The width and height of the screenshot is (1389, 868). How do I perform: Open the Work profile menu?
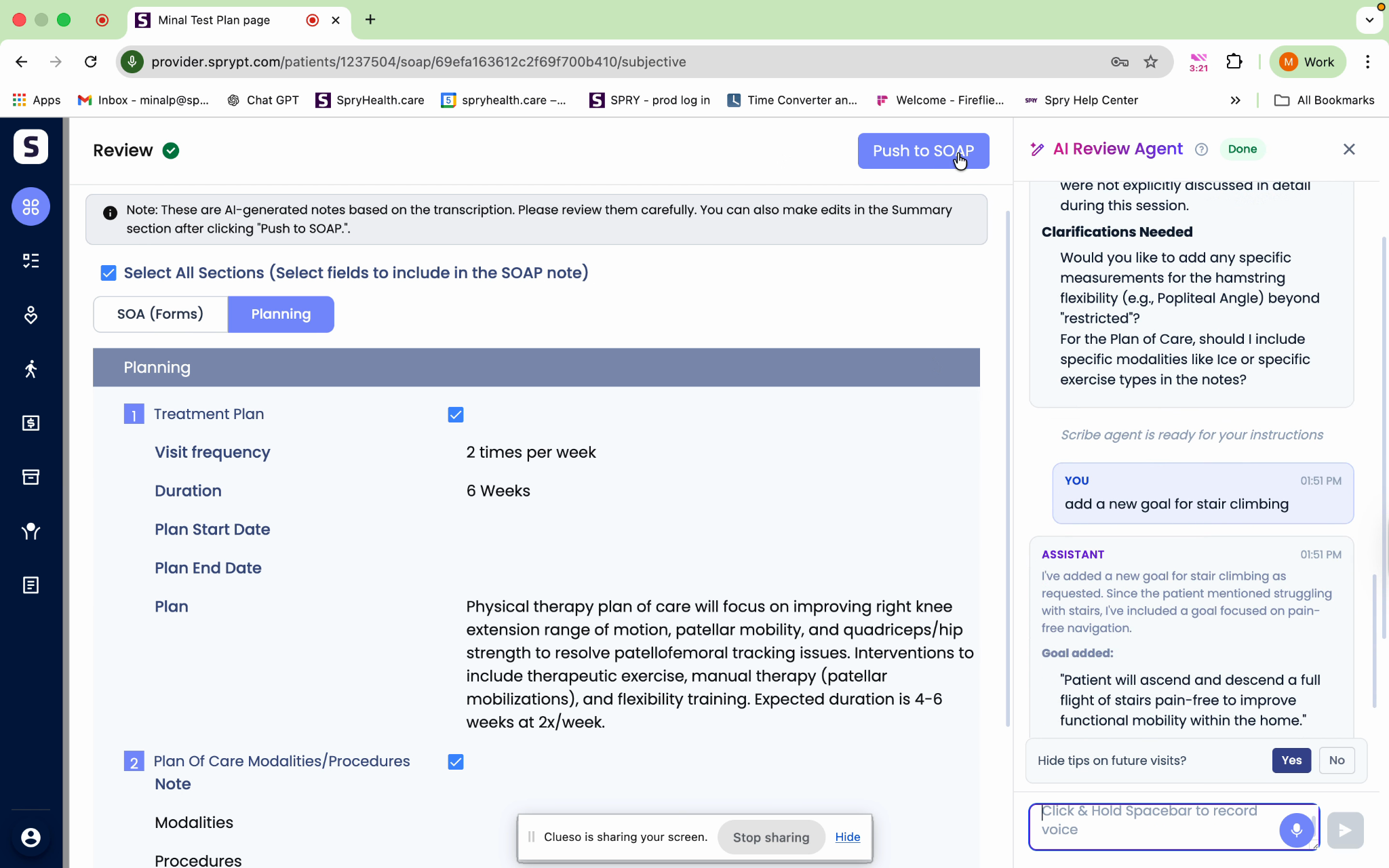[1307, 62]
